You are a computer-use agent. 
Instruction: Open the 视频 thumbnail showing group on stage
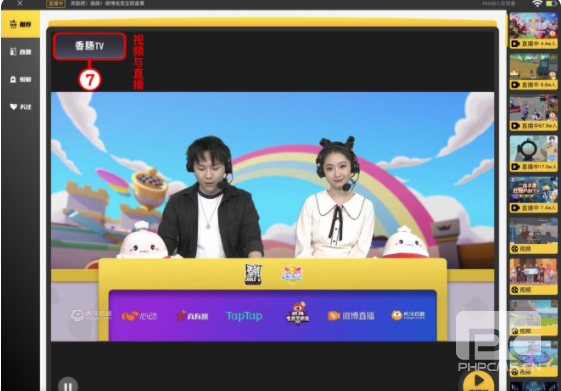[x=533, y=277]
